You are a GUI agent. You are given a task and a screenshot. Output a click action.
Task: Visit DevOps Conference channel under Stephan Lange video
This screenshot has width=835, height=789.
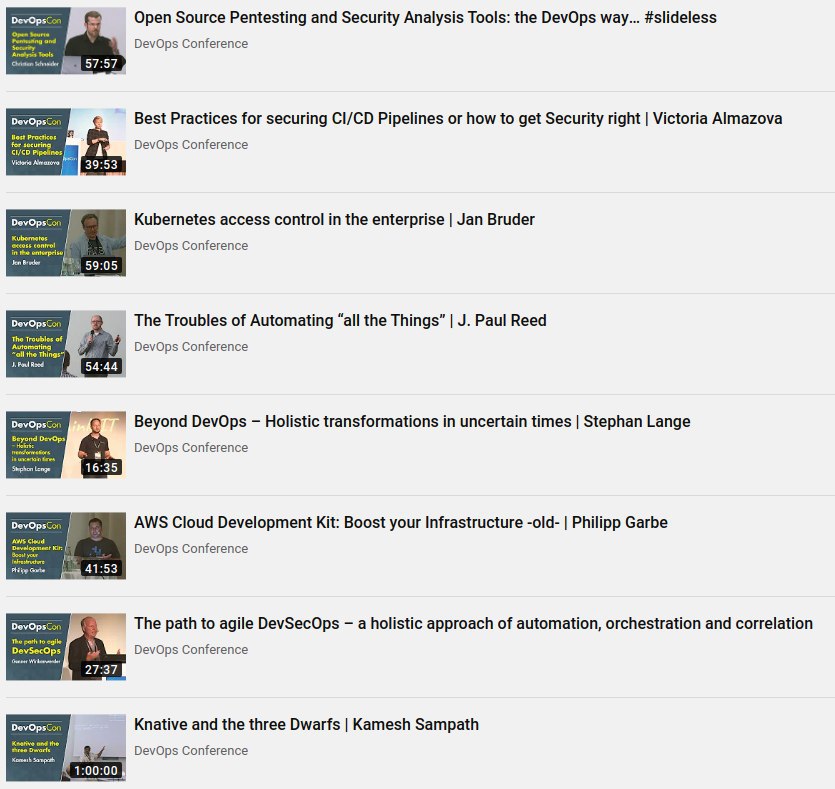[x=191, y=448]
